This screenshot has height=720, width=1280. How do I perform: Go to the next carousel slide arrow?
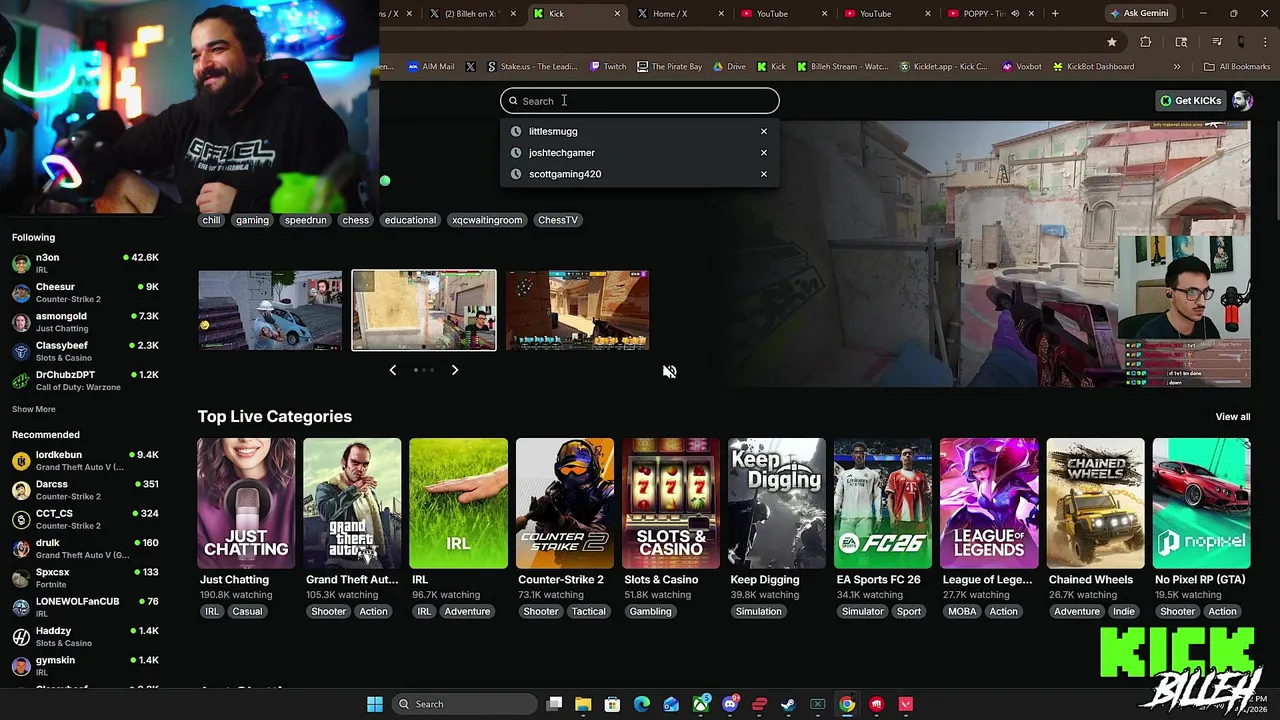(x=454, y=370)
